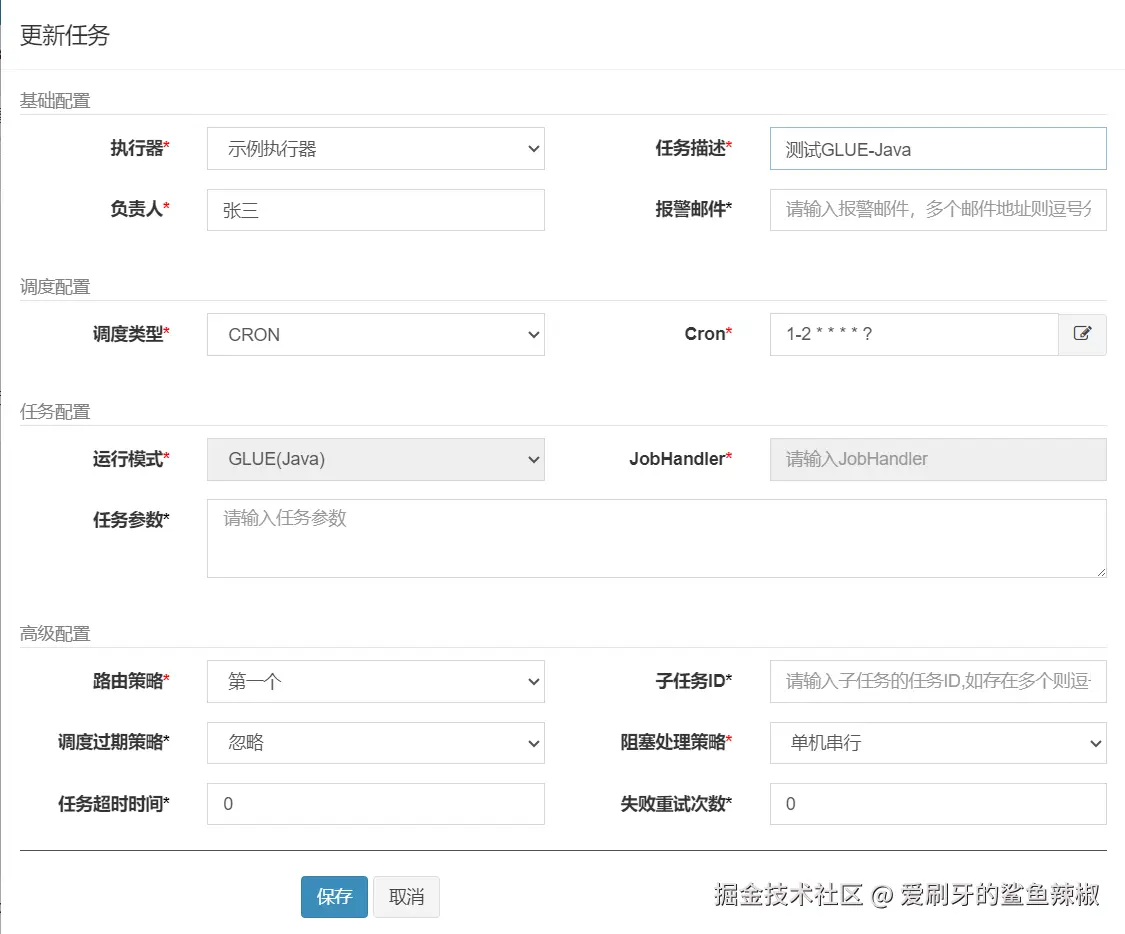This screenshot has width=1125, height=934.
Task: Click the 子任务ID input field
Action: point(938,681)
